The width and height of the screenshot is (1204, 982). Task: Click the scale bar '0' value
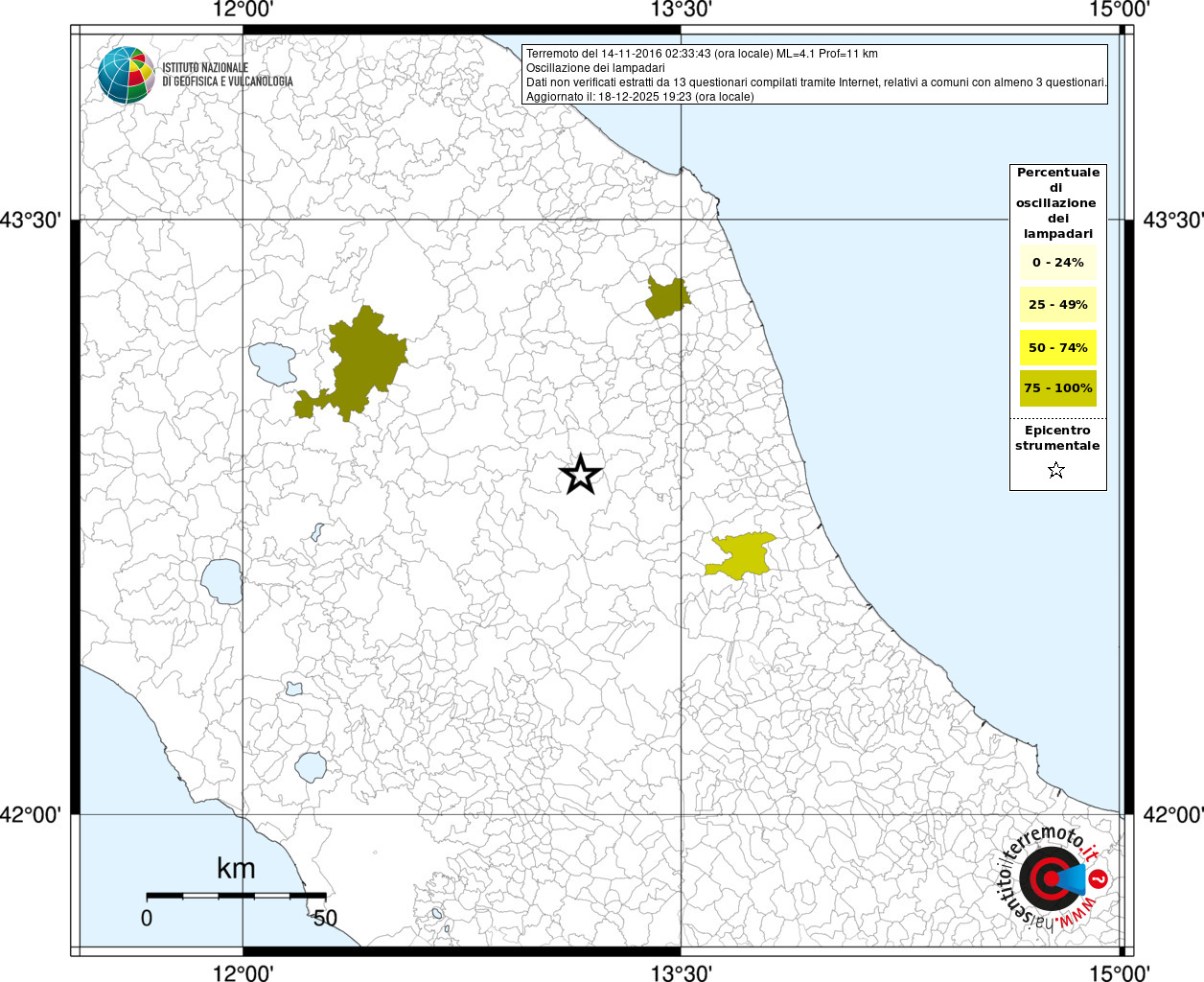pos(147,918)
